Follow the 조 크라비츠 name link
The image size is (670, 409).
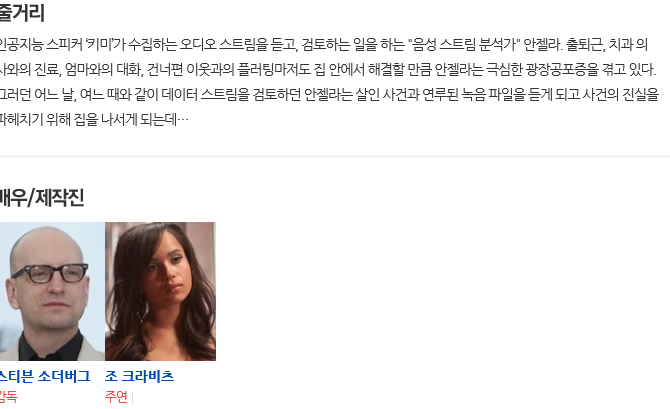[139, 377]
